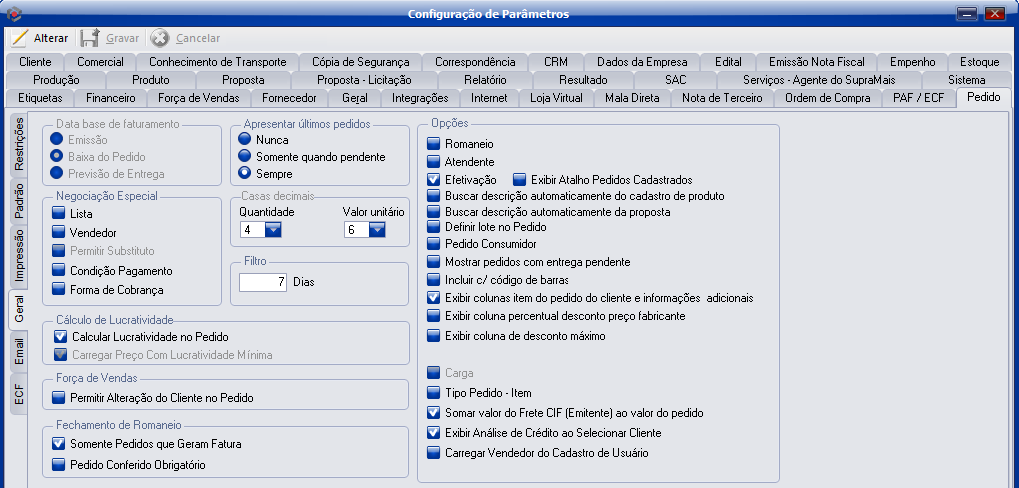
Task: Switch to the Financeiro tab
Action: 110,98
